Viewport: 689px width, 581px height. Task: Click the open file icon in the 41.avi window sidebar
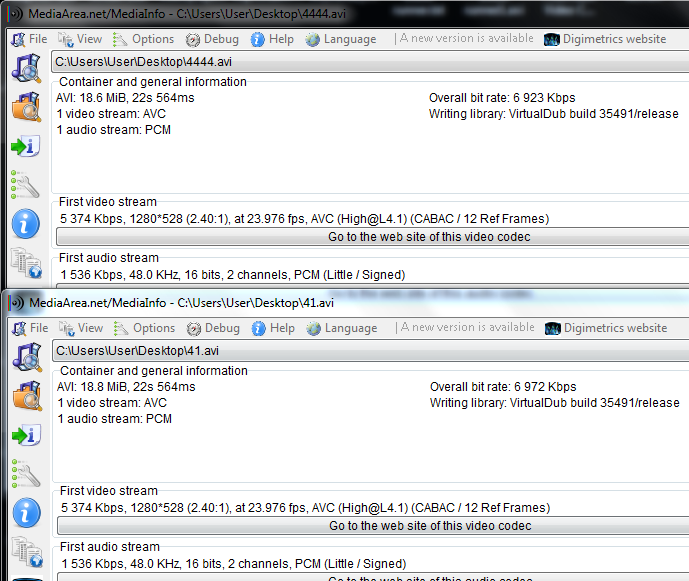pos(27,357)
